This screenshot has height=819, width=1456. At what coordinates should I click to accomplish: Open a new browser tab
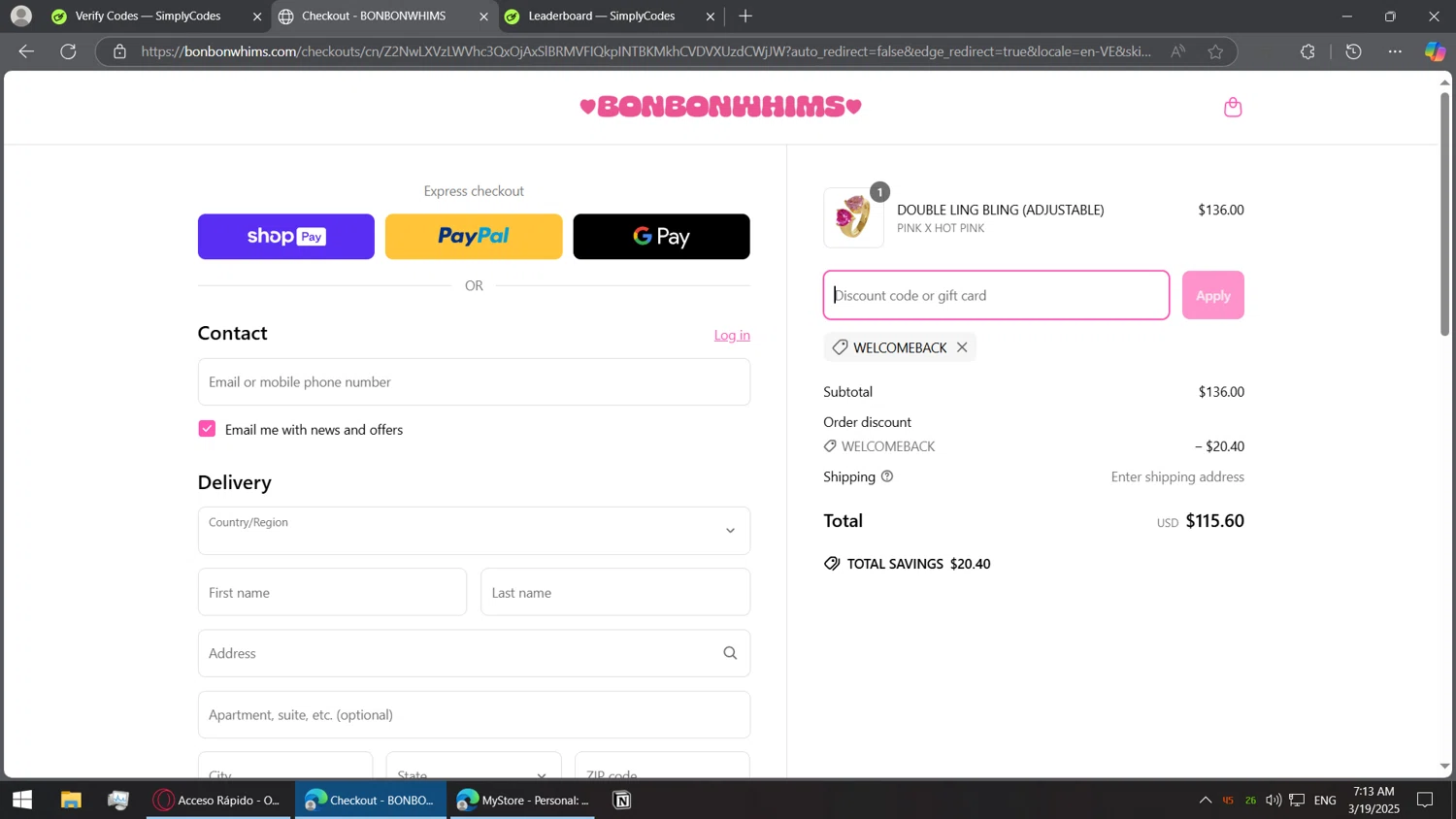(x=745, y=16)
